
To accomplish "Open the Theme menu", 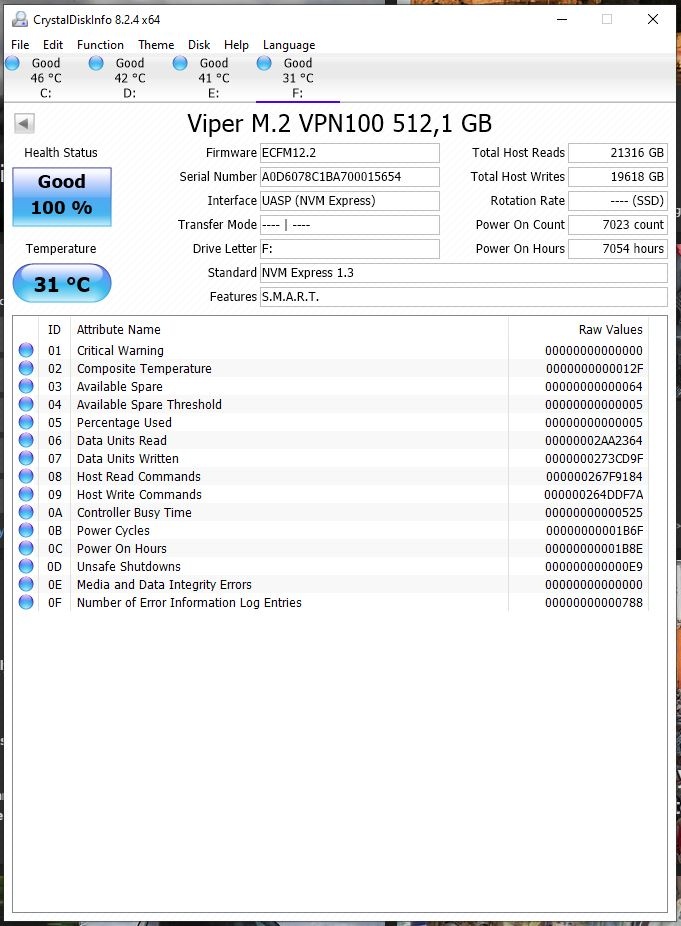I will pos(156,45).
